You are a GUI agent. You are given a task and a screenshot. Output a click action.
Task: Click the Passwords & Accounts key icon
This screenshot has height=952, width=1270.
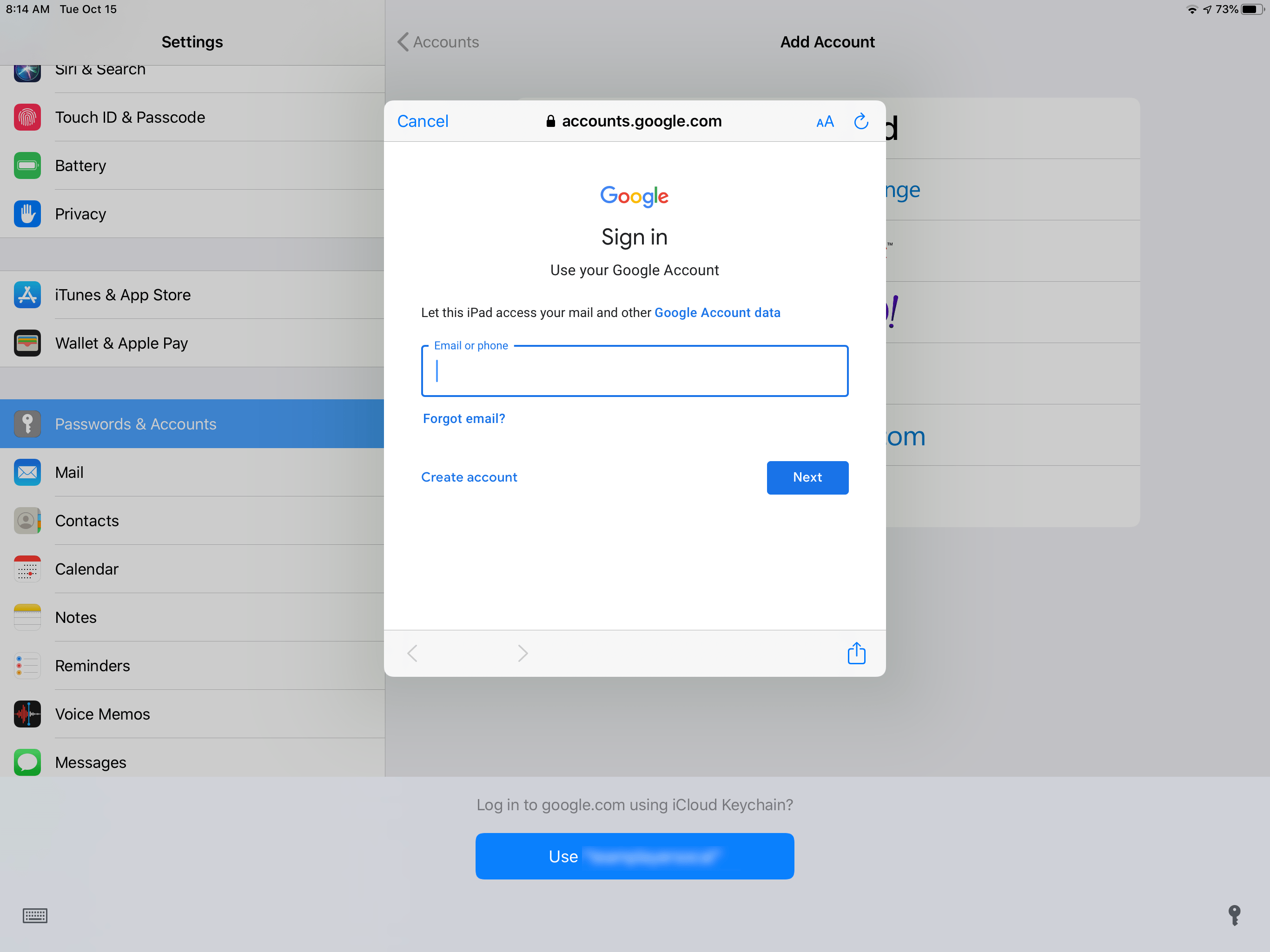pyautogui.click(x=26, y=424)
